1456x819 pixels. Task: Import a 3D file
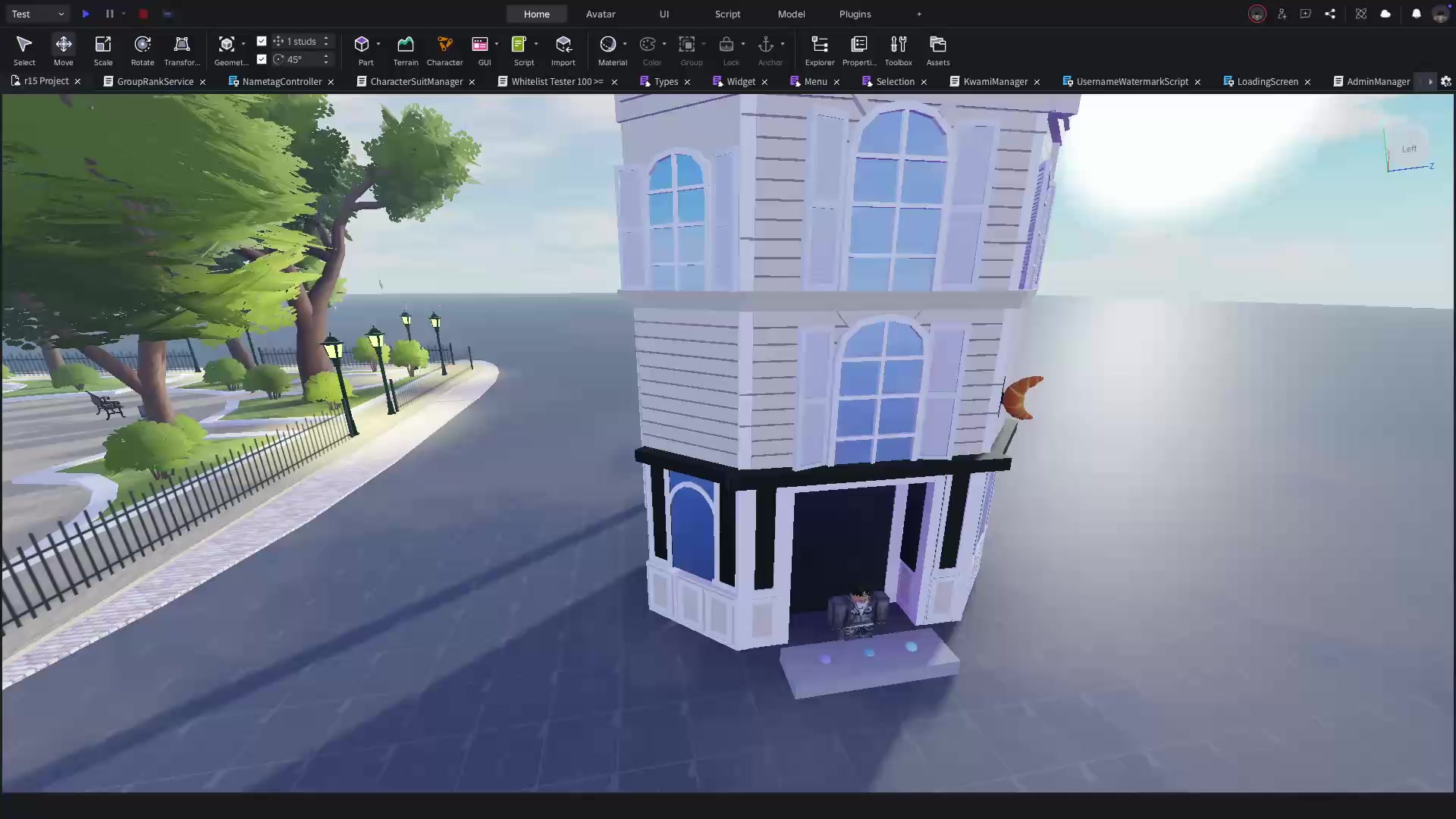(x=563, y=51)
